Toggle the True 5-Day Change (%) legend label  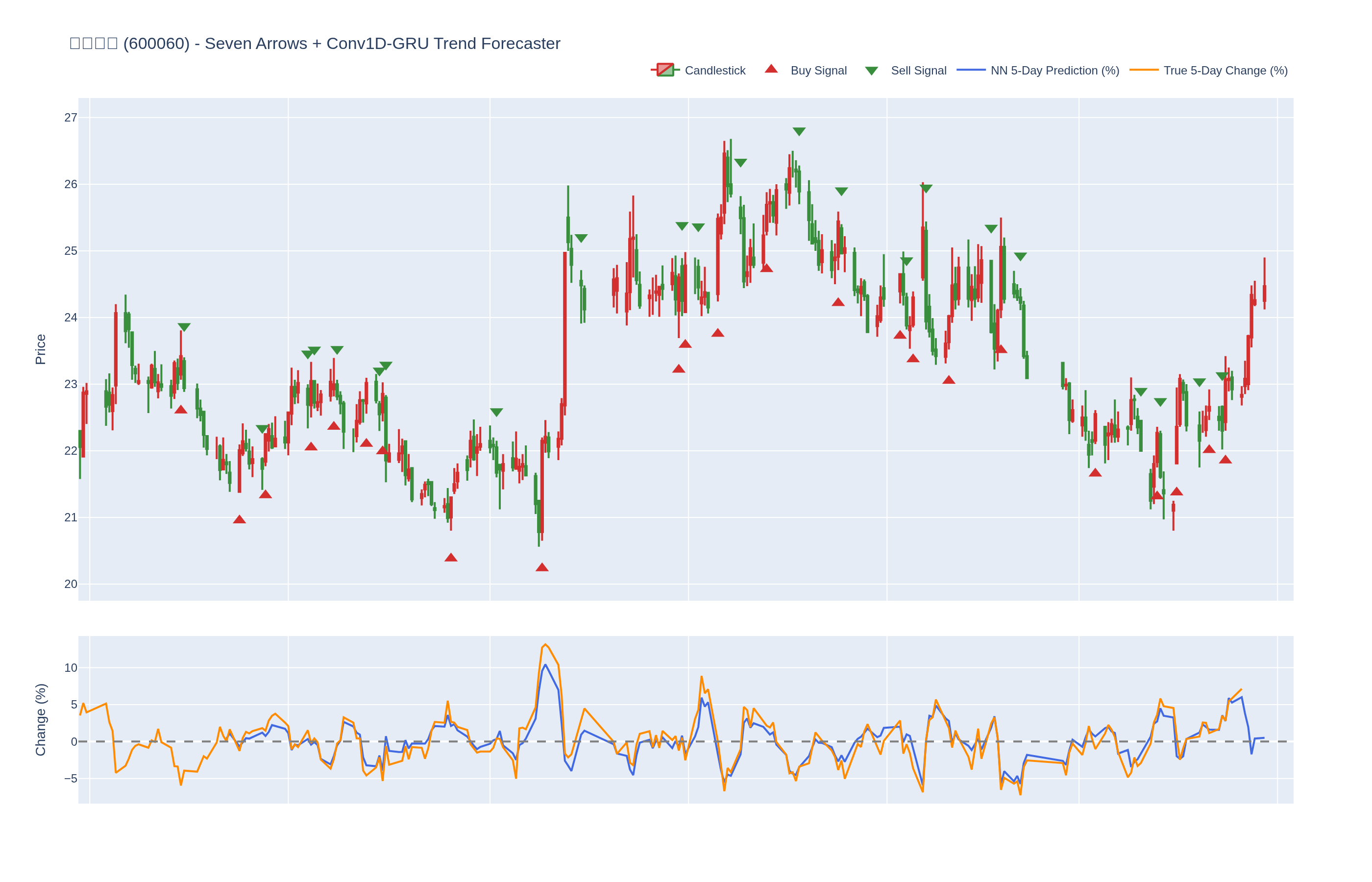[x=1225, y=71]
